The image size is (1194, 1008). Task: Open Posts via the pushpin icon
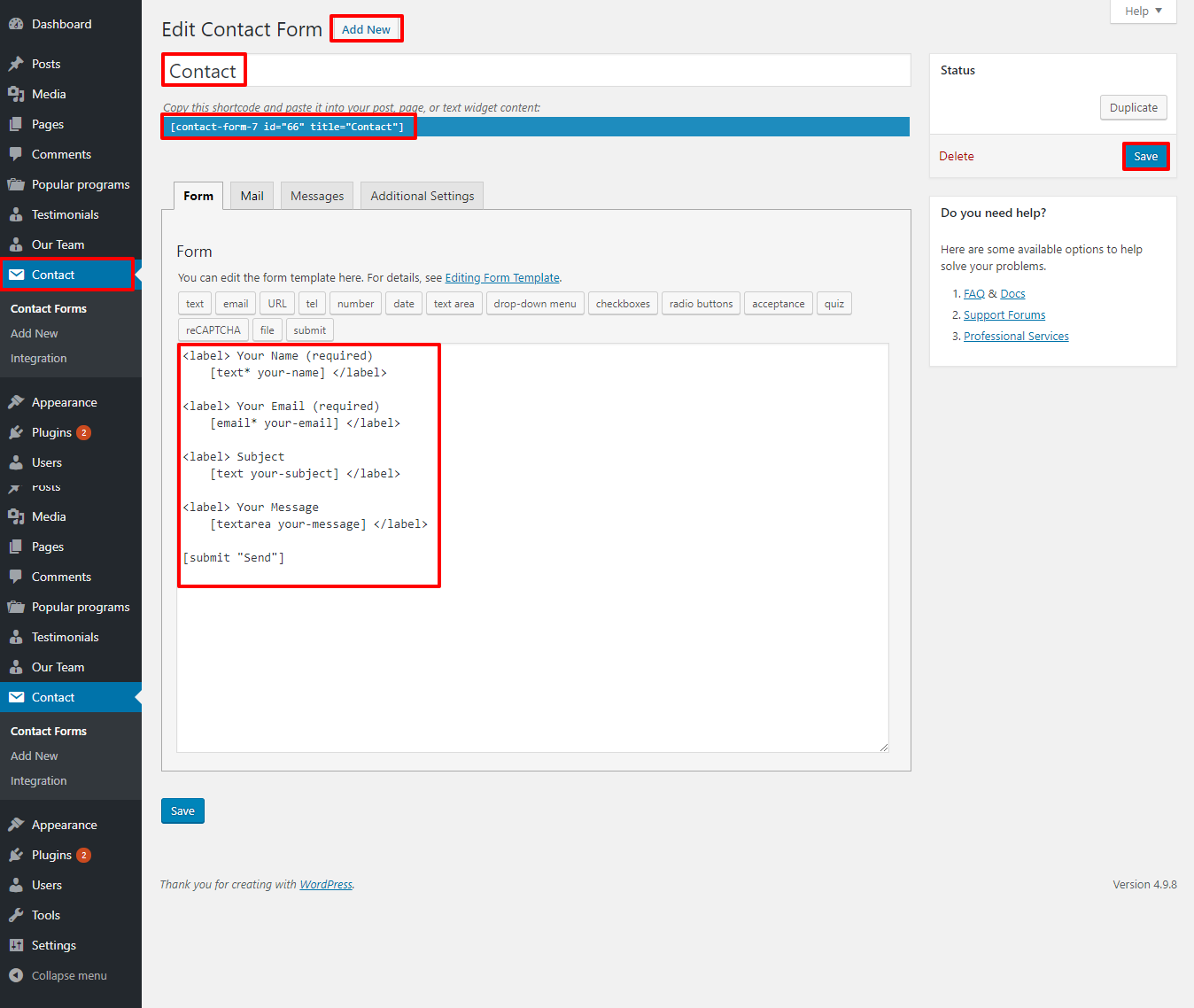pos(16,64)
